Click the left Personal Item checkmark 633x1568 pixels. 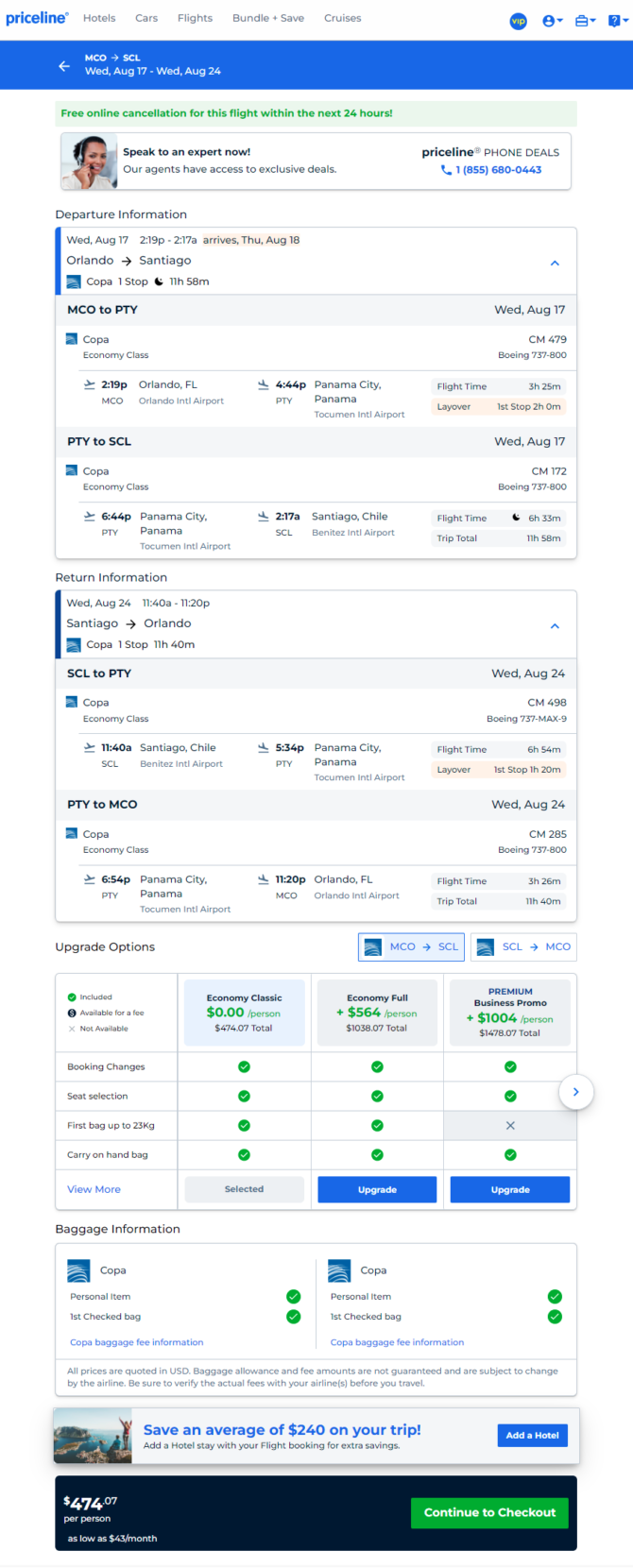(x=294, y=1296)
